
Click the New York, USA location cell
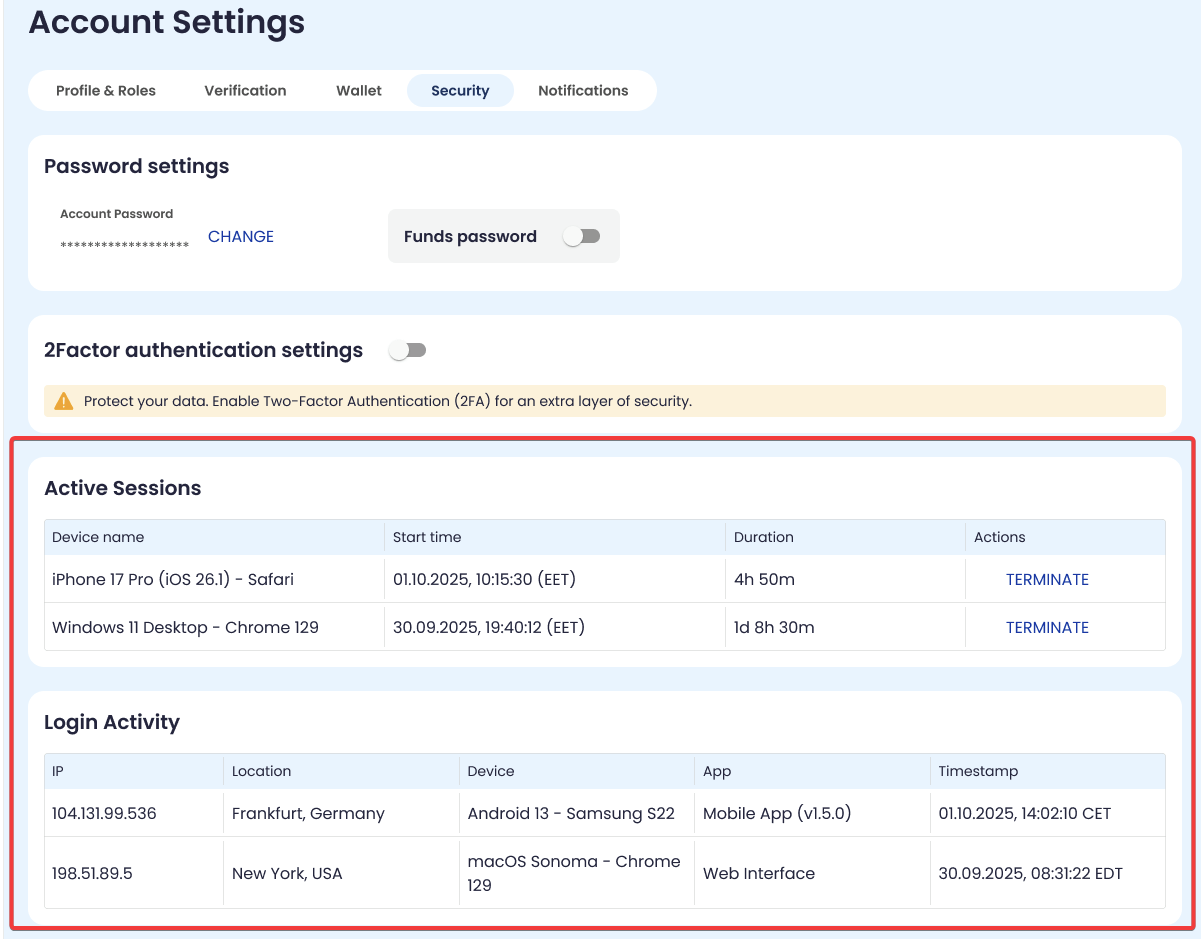coord(287,873)
